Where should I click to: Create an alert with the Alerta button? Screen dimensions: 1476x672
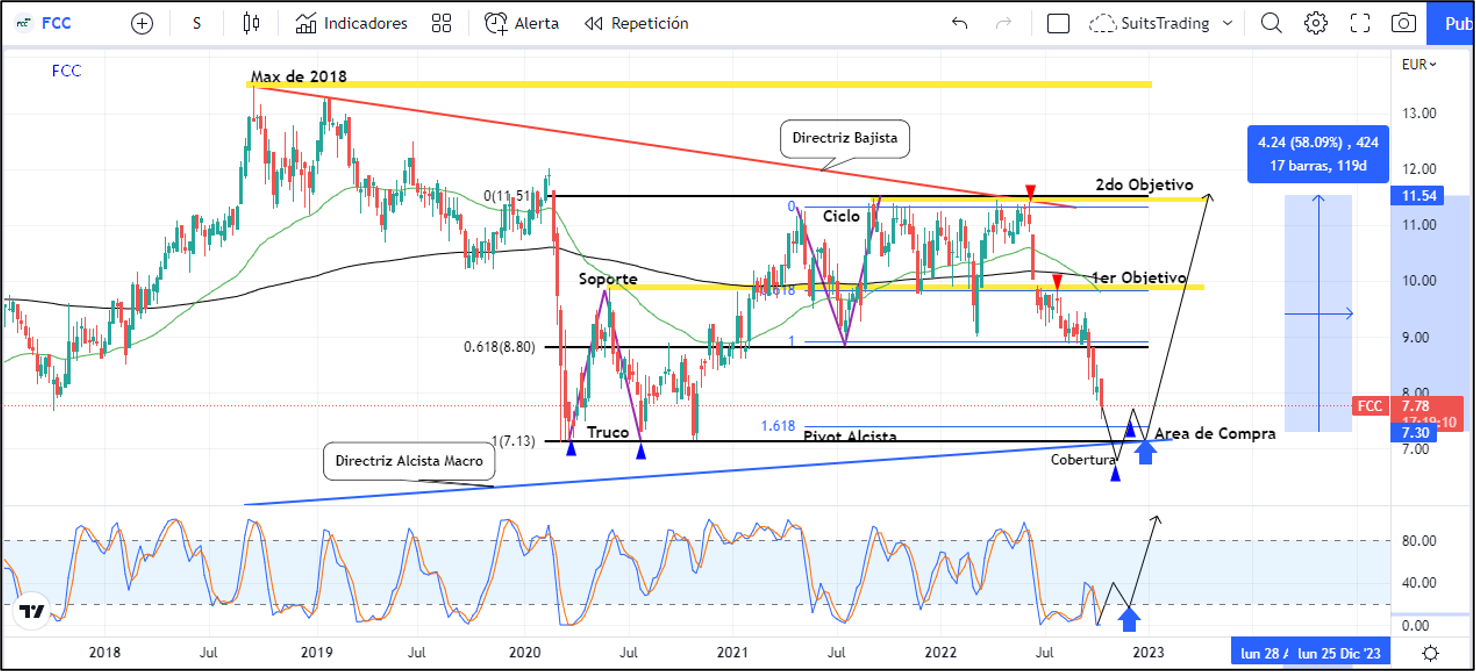click(x=522, y=23)
